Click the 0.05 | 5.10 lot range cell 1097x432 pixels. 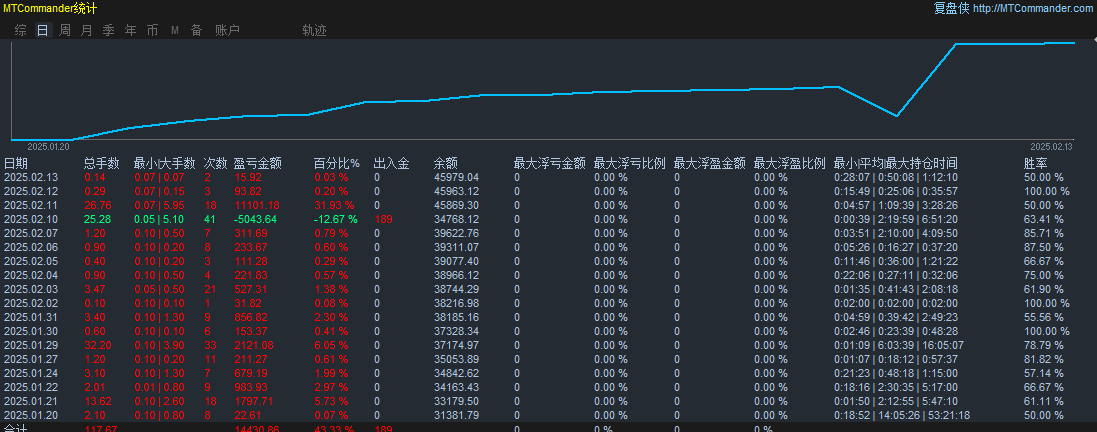159,219
